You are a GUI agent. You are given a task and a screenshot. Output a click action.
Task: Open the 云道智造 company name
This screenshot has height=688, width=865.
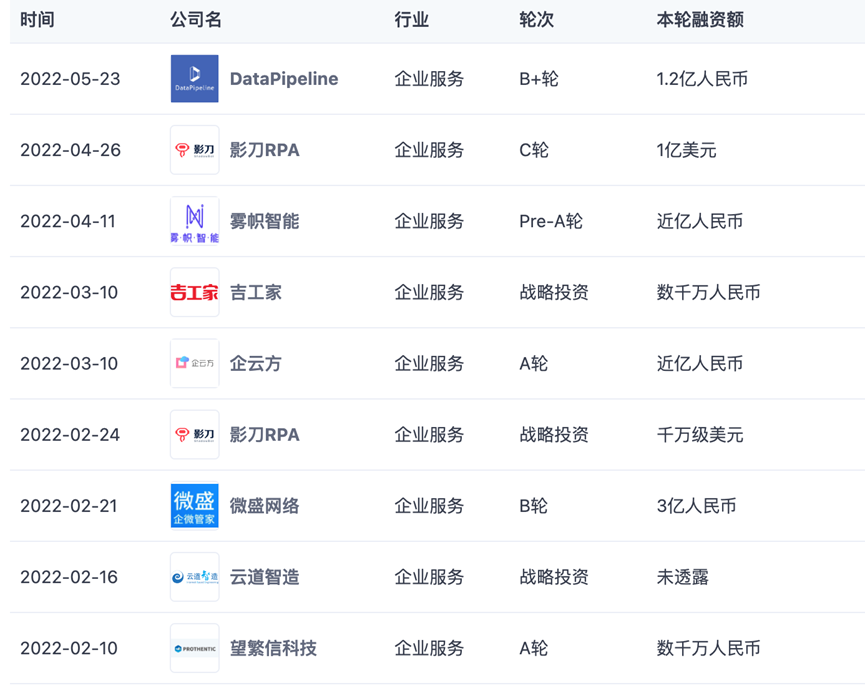pos(264,577)
